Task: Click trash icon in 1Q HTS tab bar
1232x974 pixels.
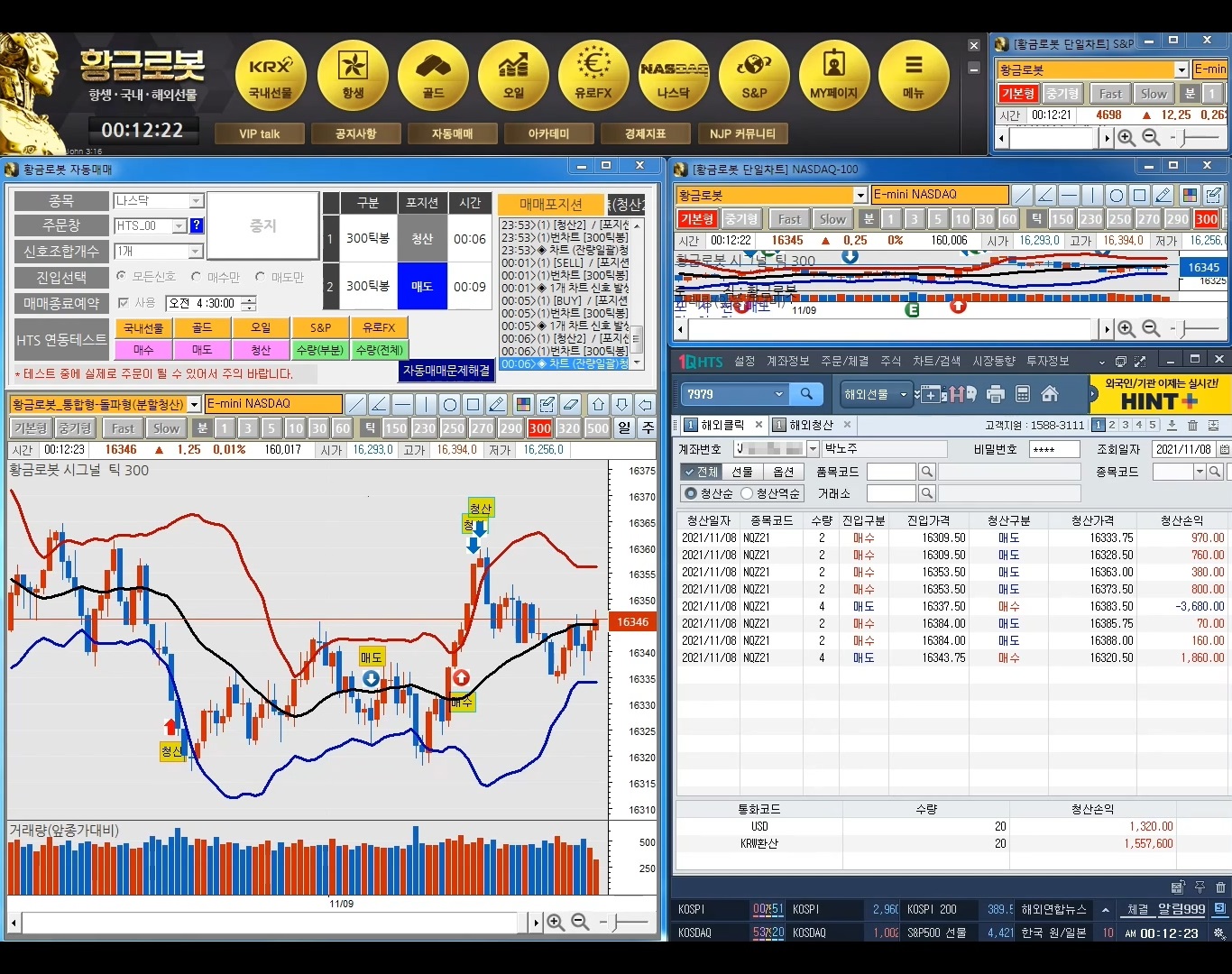Action: pyautogui.click(x=1192, y=425)
